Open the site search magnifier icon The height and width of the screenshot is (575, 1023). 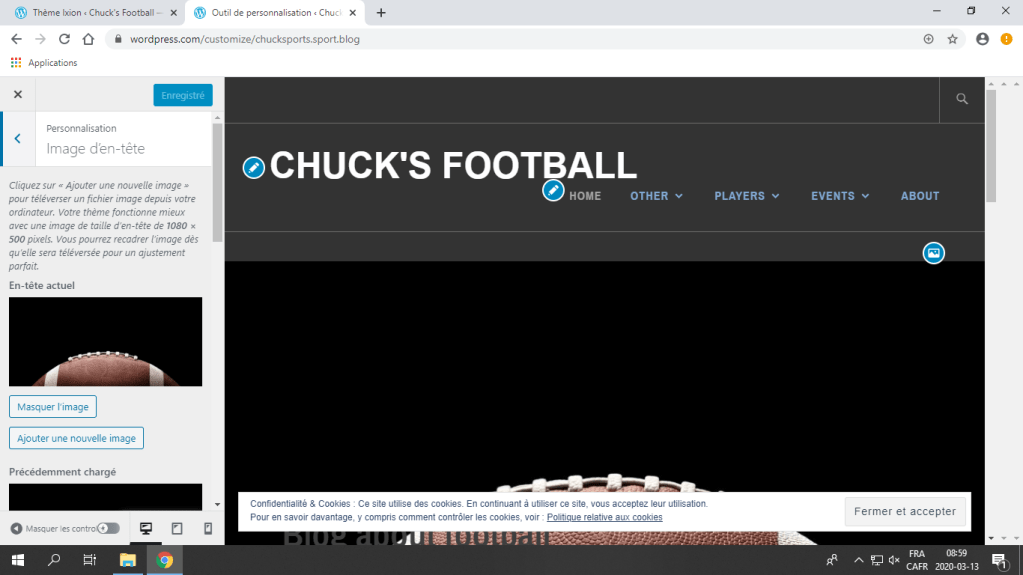coord(962,99)
